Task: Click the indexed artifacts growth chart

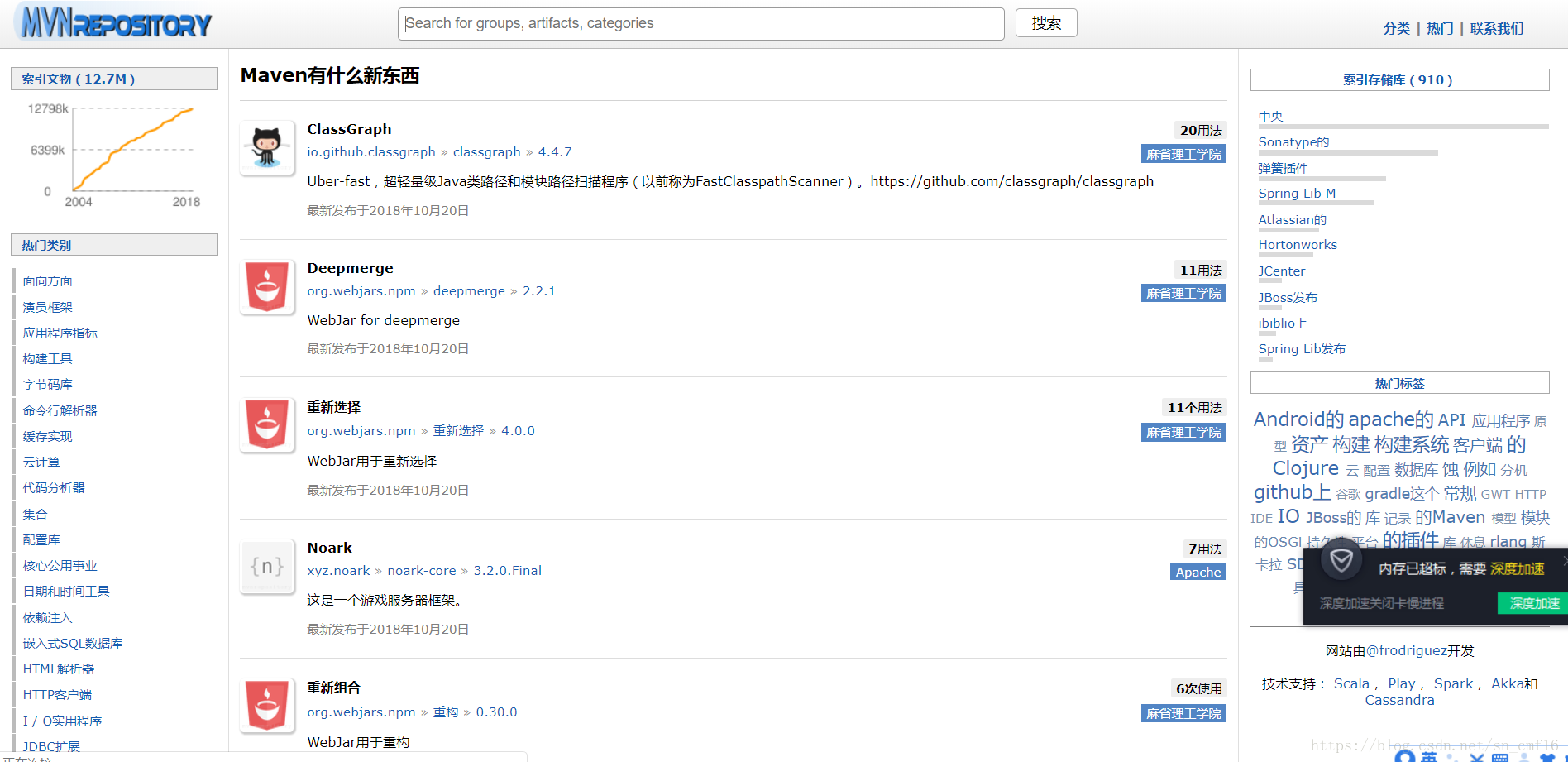Action: point(114,155)
